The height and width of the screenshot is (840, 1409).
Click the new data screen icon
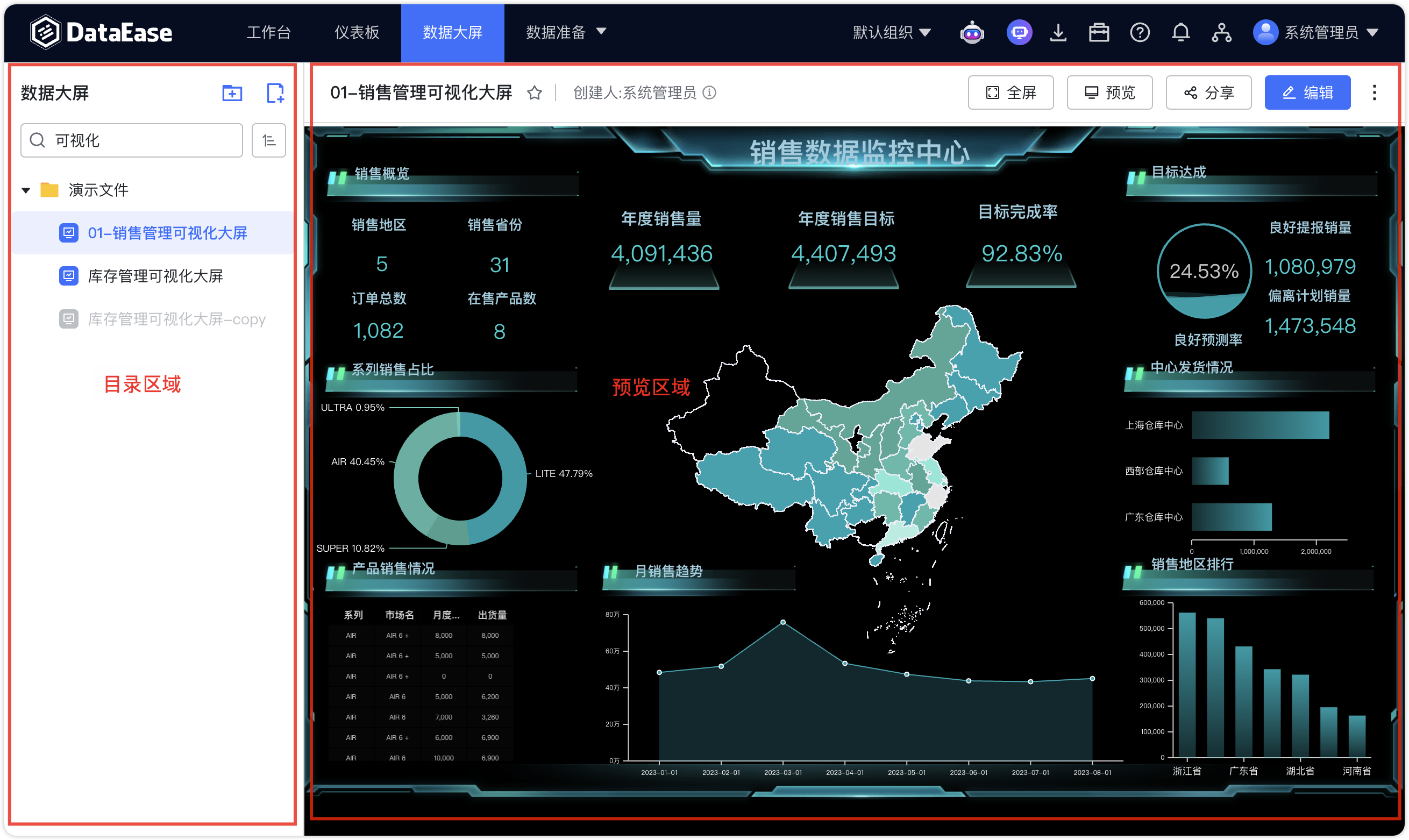tap(275, 93)
